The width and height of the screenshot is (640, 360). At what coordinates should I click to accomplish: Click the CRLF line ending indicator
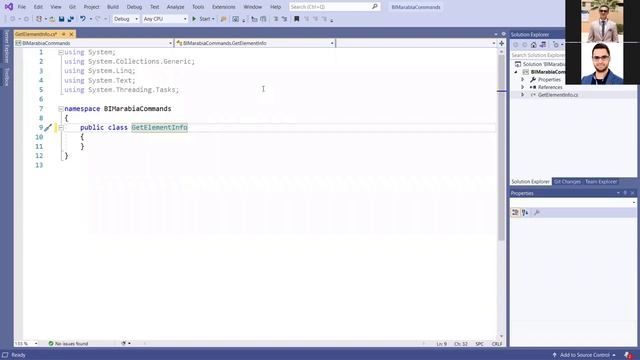coord(497,344)
